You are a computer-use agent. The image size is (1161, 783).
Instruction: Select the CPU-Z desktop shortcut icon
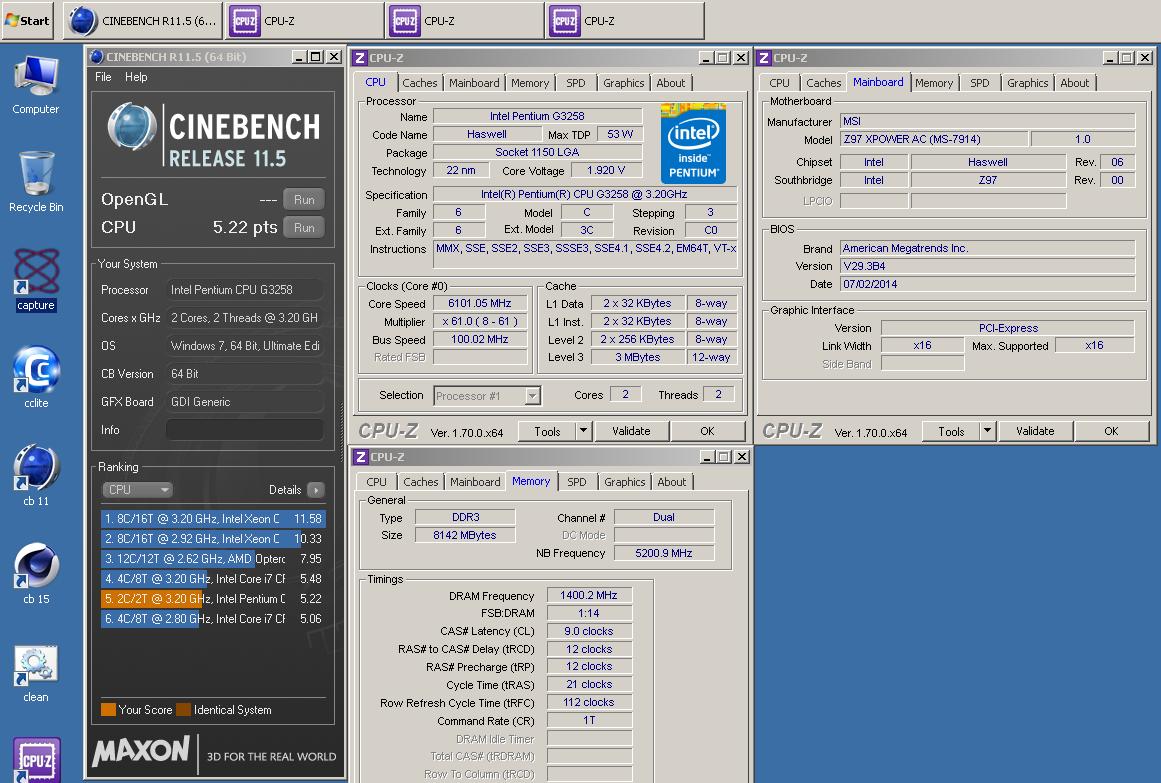click(x=36, y=759)
